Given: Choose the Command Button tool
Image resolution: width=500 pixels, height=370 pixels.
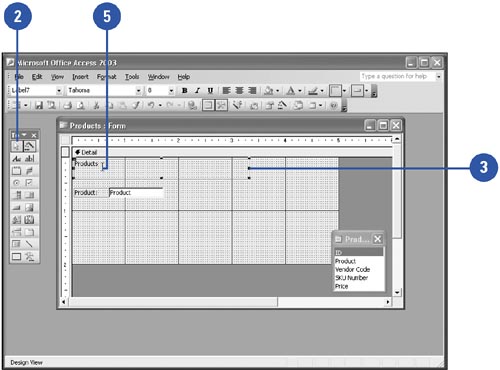Looking at the screenshot, I should (x=16, y=208).
